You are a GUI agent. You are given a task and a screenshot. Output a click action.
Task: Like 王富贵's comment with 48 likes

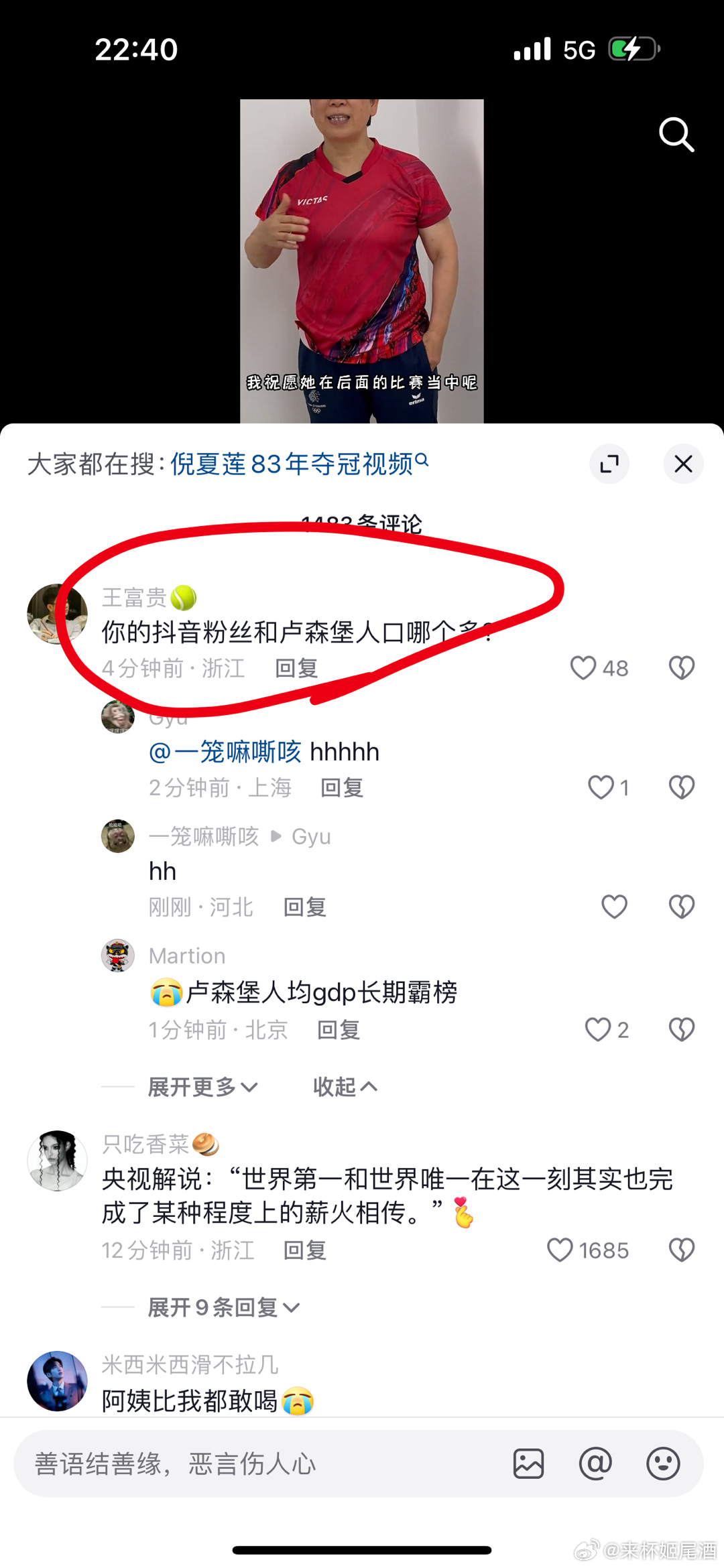click(583, 668)
